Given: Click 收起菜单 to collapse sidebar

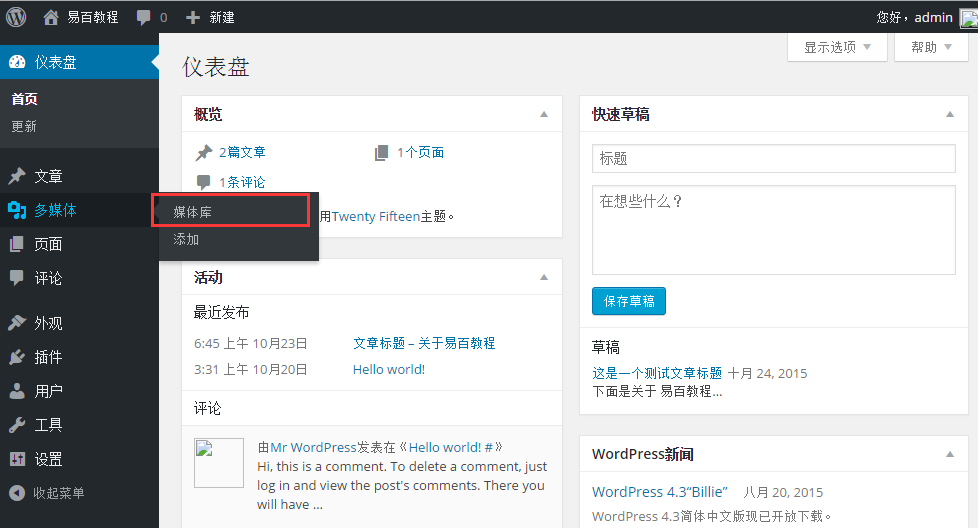Looking at the screenshot, I should click(59, 493).
